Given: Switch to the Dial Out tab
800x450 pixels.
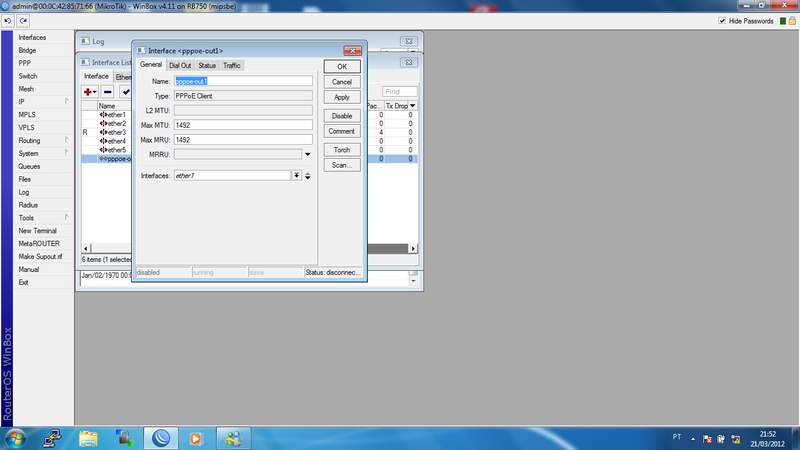Looking at the screenshot, I should (x=180, y=65).
